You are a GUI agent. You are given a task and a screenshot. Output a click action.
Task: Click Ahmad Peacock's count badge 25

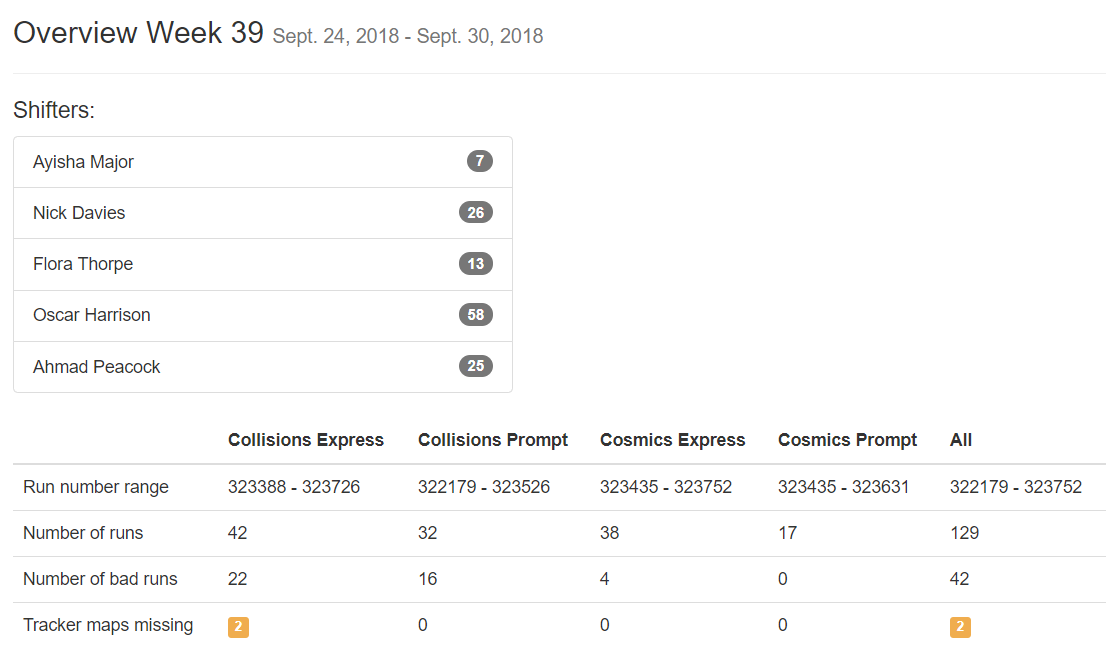pos(476,366)
